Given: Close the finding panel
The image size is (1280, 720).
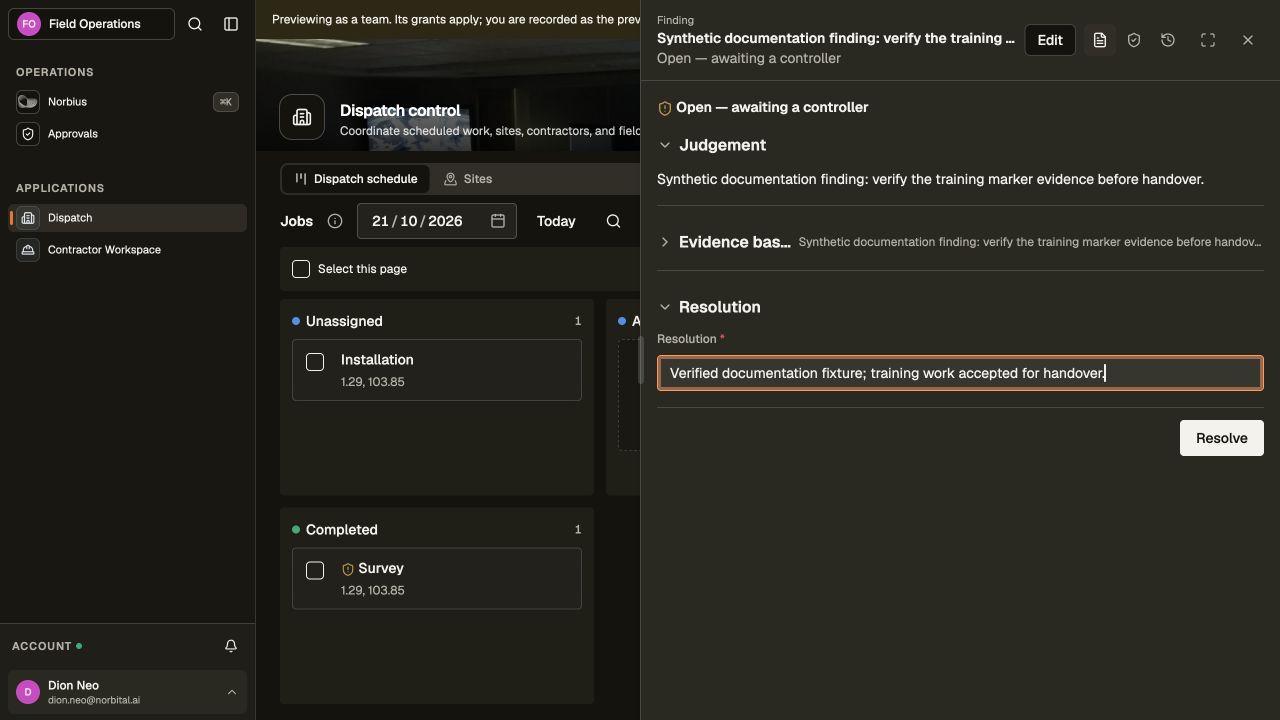Looking at the screenshot, I should pyautogui.click(x=1248, y=40).
